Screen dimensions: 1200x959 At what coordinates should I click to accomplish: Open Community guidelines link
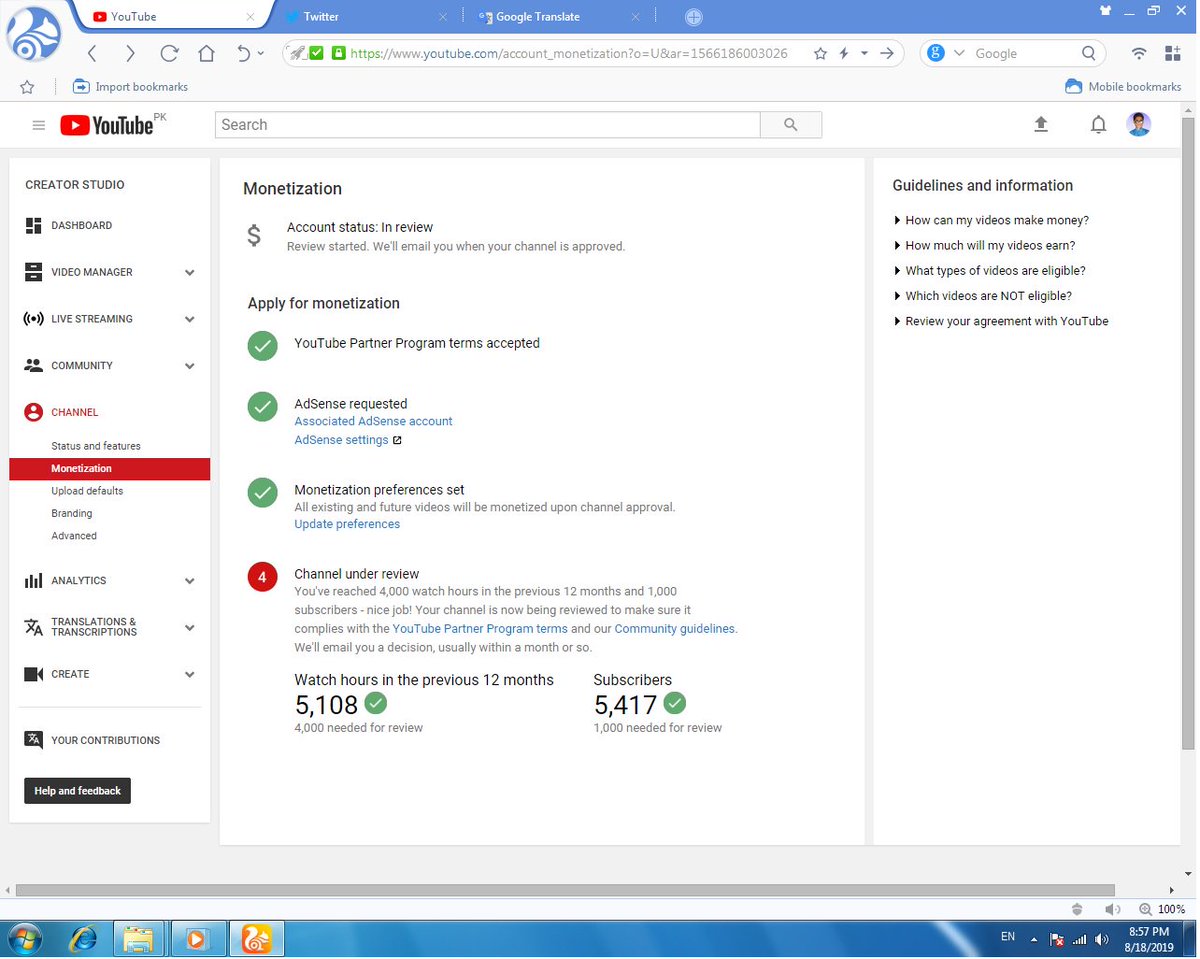click(x=675, y=629)
